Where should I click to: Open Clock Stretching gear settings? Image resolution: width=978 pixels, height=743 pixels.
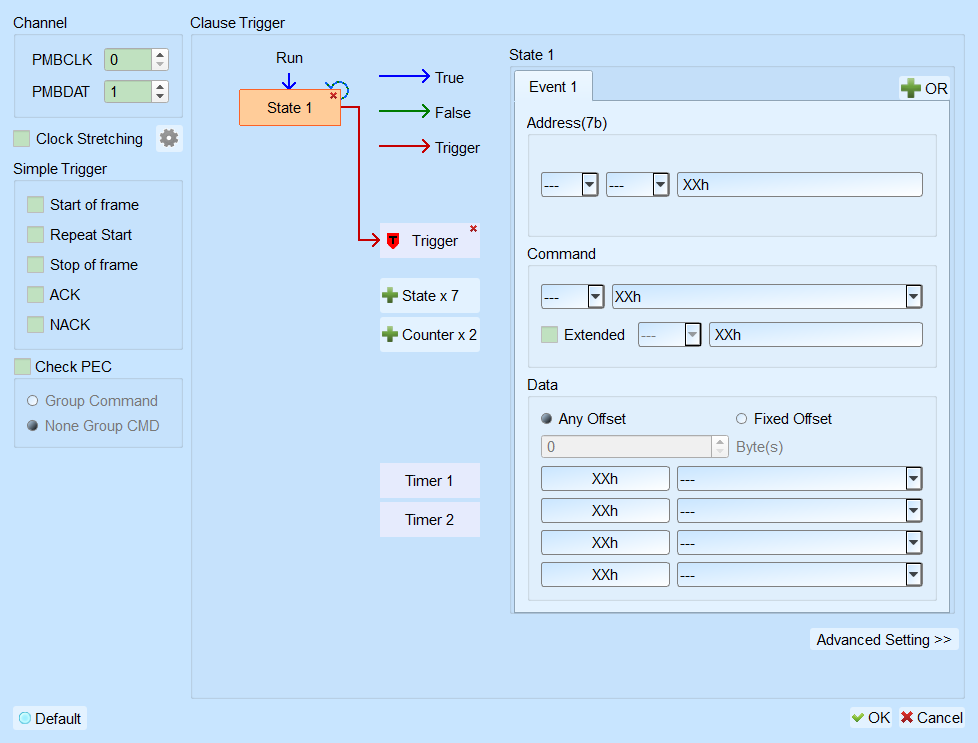tap(169, 138)
